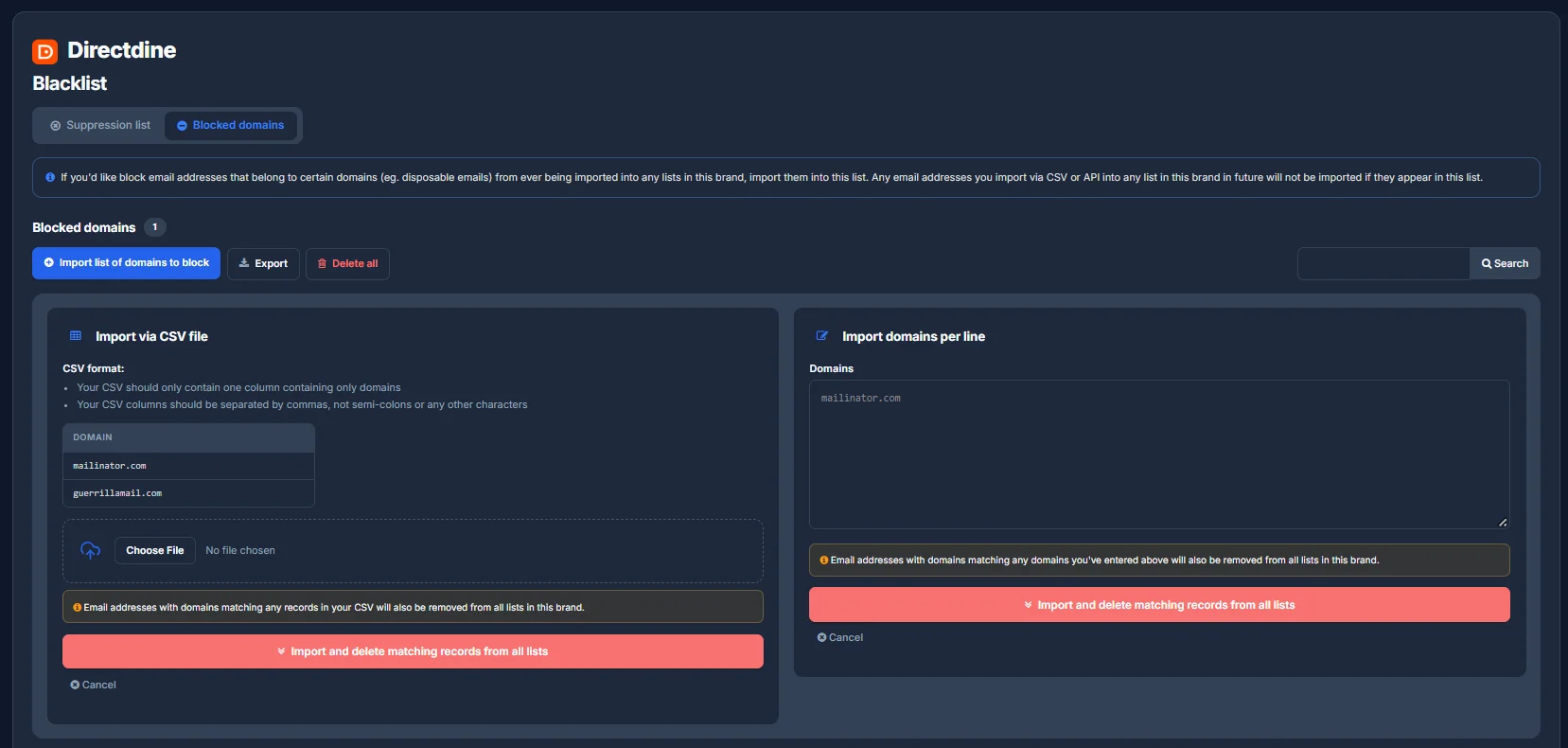Click the textarea resize handle corner
The height and width of the screenshot is (748, 1568).
click(x=1503, y=522)
